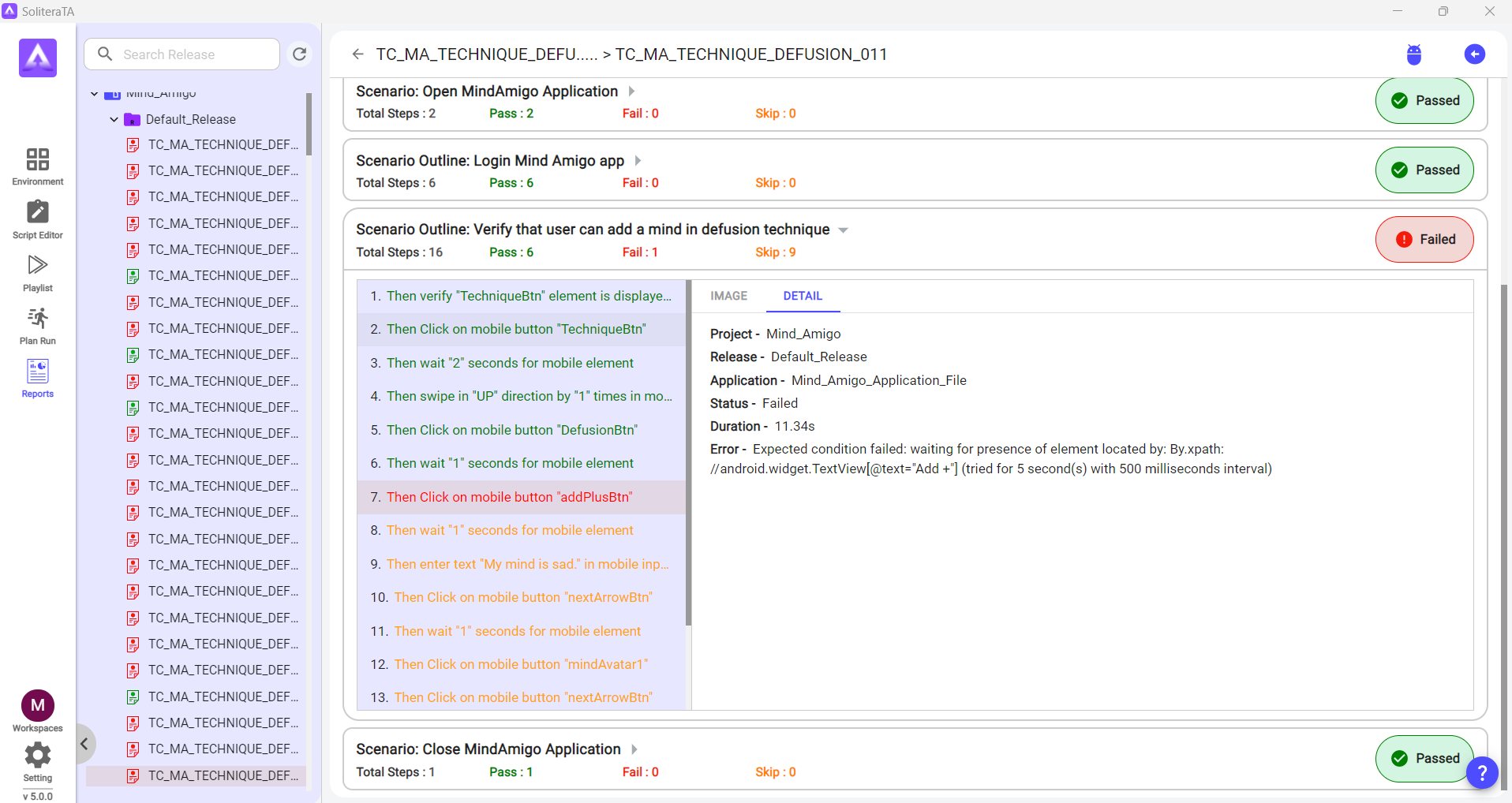Open the Default_Release tree item
Image resolution: width=1512 pixels, height=803 pixels.
point(191,119)
